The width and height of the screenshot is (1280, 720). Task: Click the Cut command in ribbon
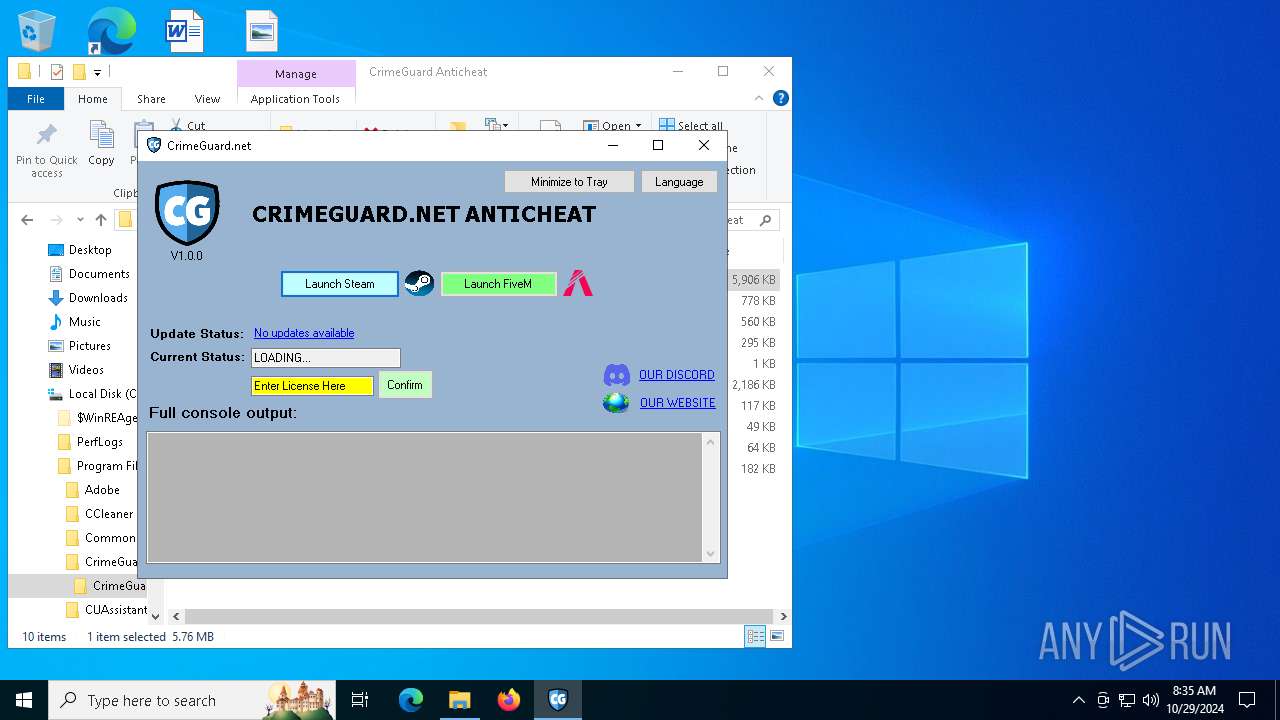[187, 125]
